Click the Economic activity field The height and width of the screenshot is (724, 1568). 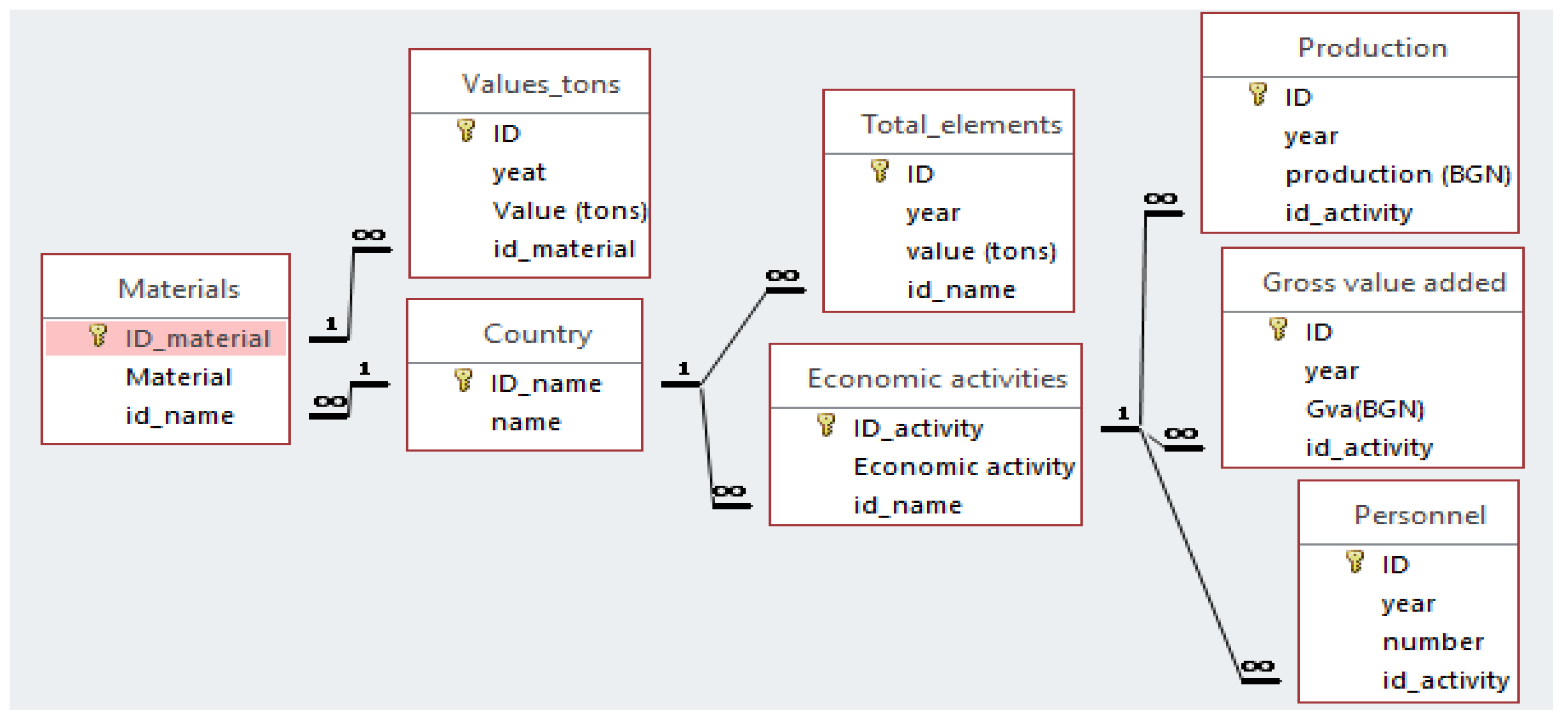pyautogui.click(x=964, y=467)
